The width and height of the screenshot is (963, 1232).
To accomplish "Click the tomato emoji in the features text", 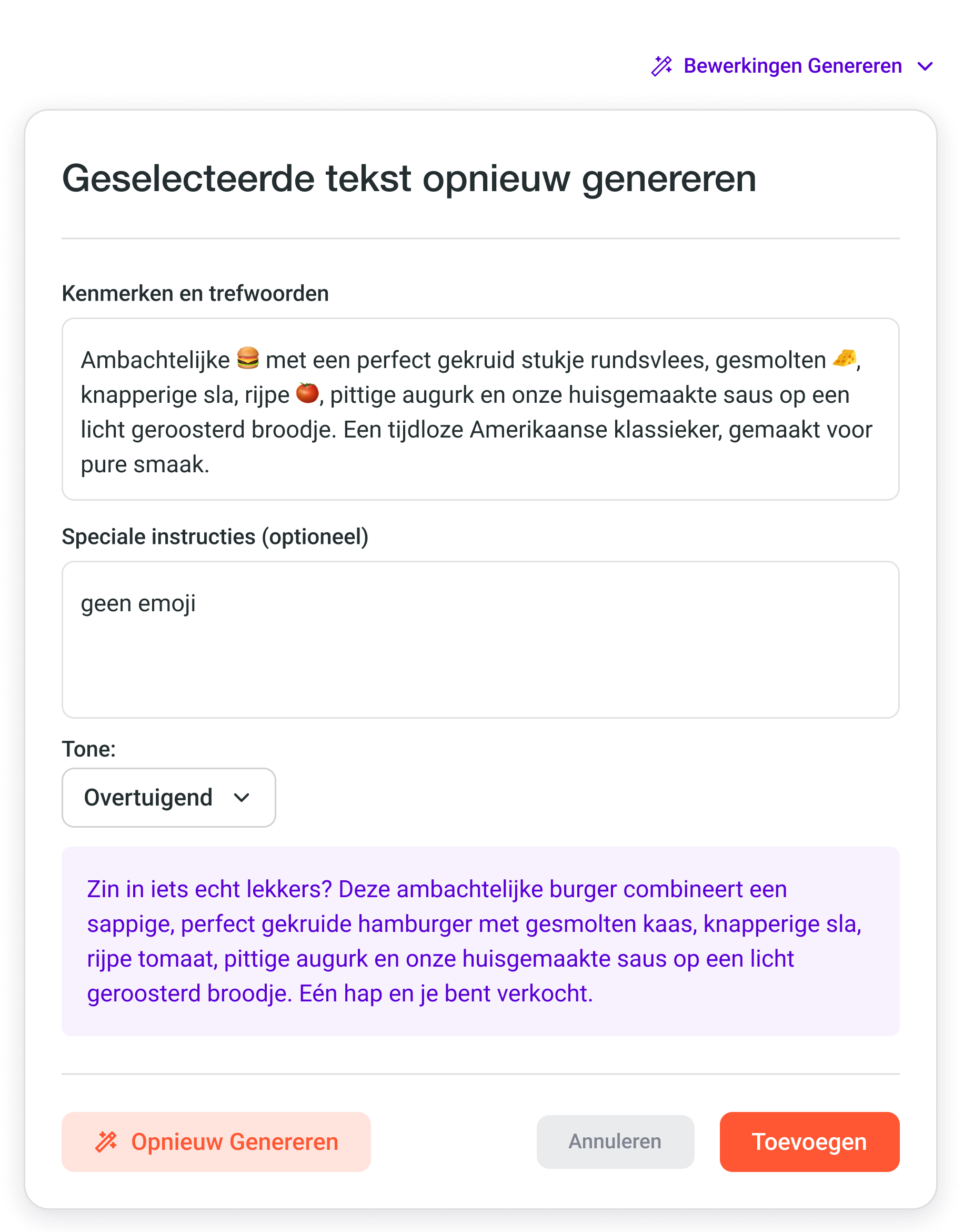I will 307,393.
